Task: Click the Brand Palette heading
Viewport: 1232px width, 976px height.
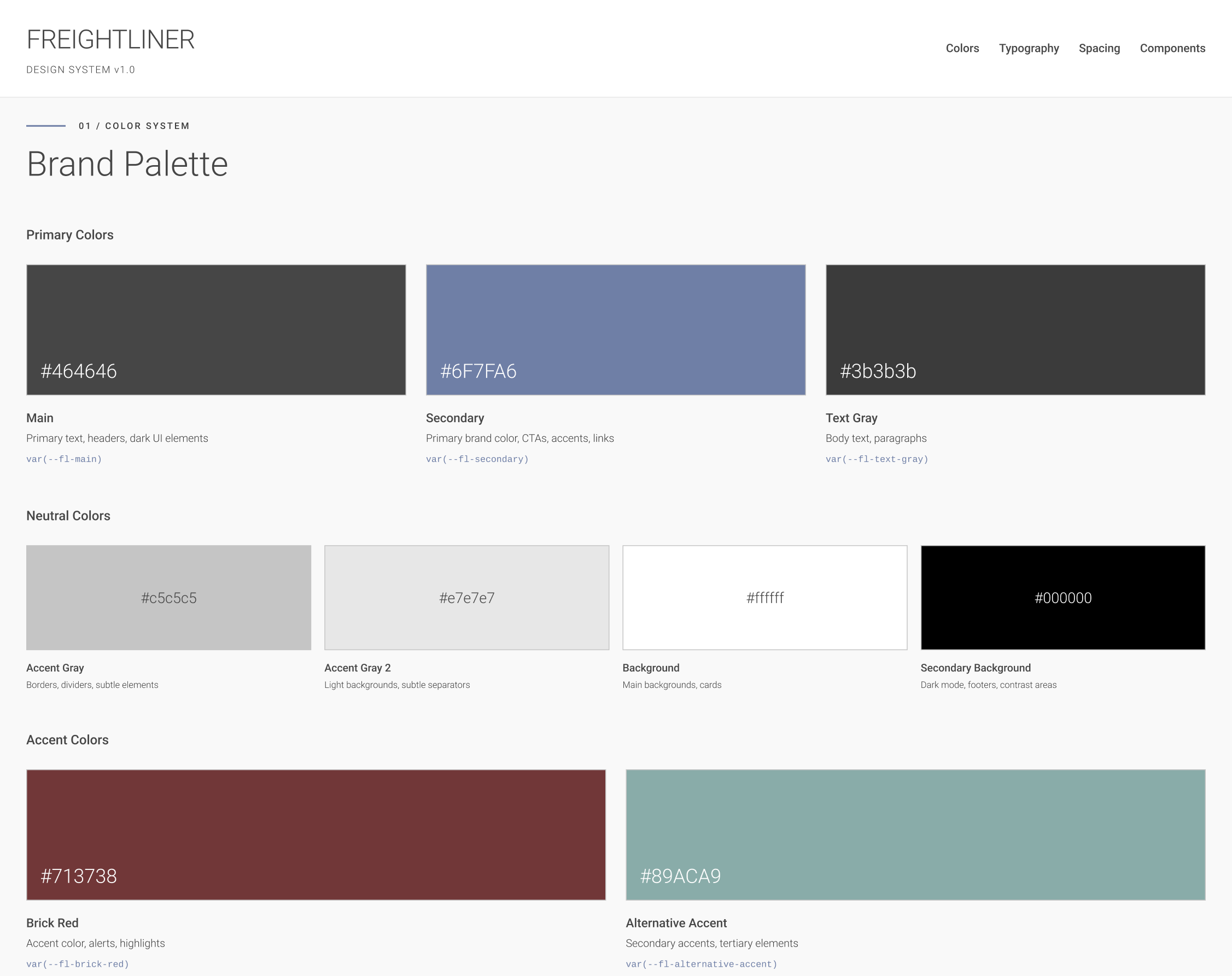Action: point(127,164)
